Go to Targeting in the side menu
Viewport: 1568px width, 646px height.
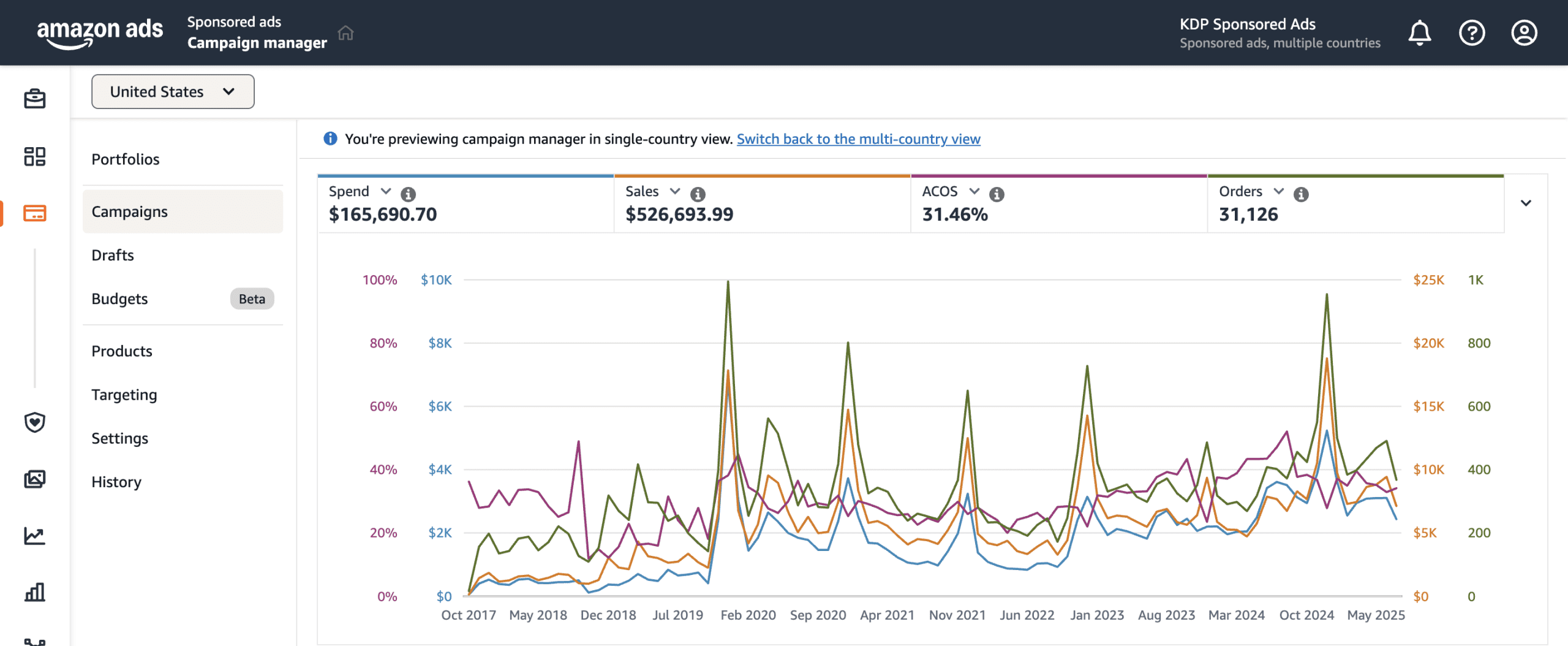tap(124, 395)
